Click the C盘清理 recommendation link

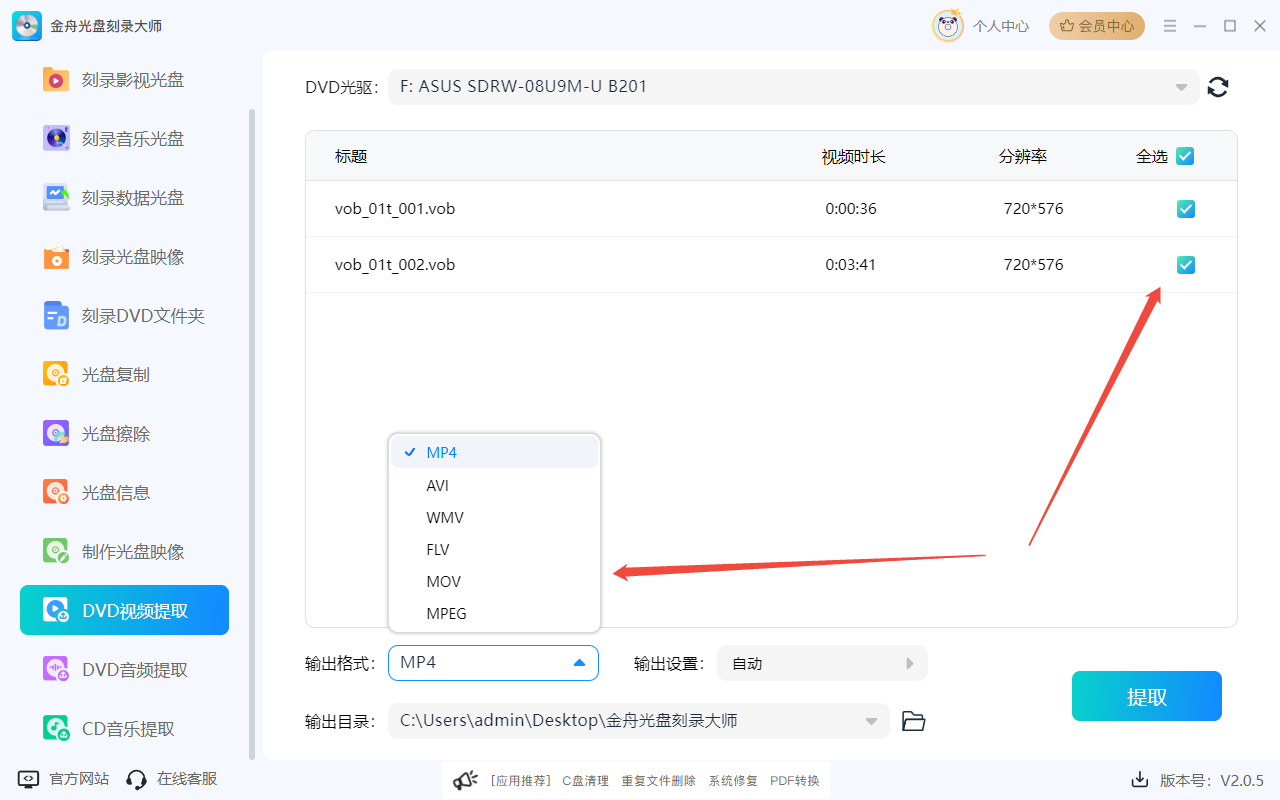[585, 781]
